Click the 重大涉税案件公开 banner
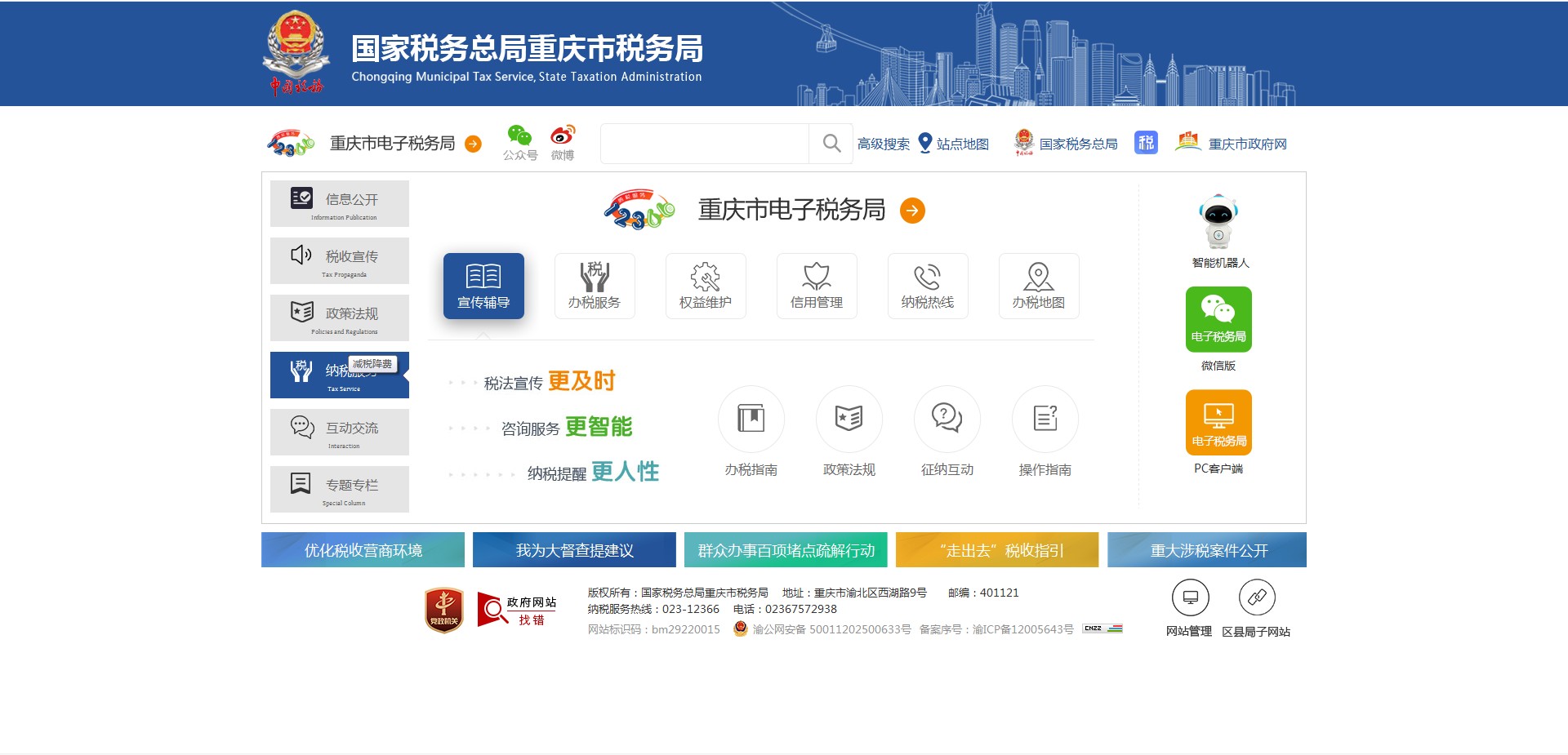 tap(1207, 549)
